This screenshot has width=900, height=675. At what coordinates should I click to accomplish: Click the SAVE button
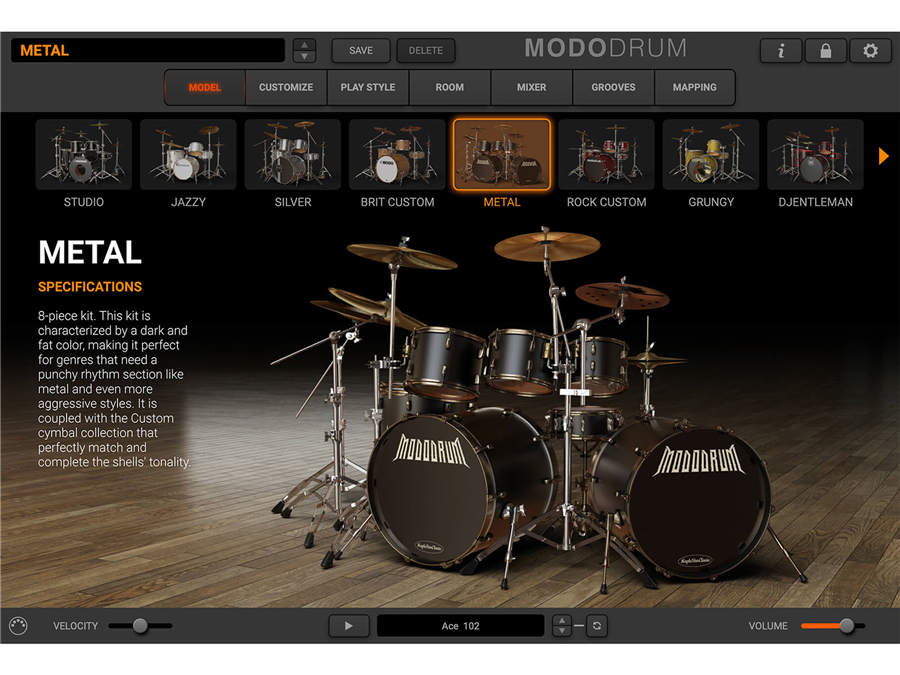pos(361,51)
